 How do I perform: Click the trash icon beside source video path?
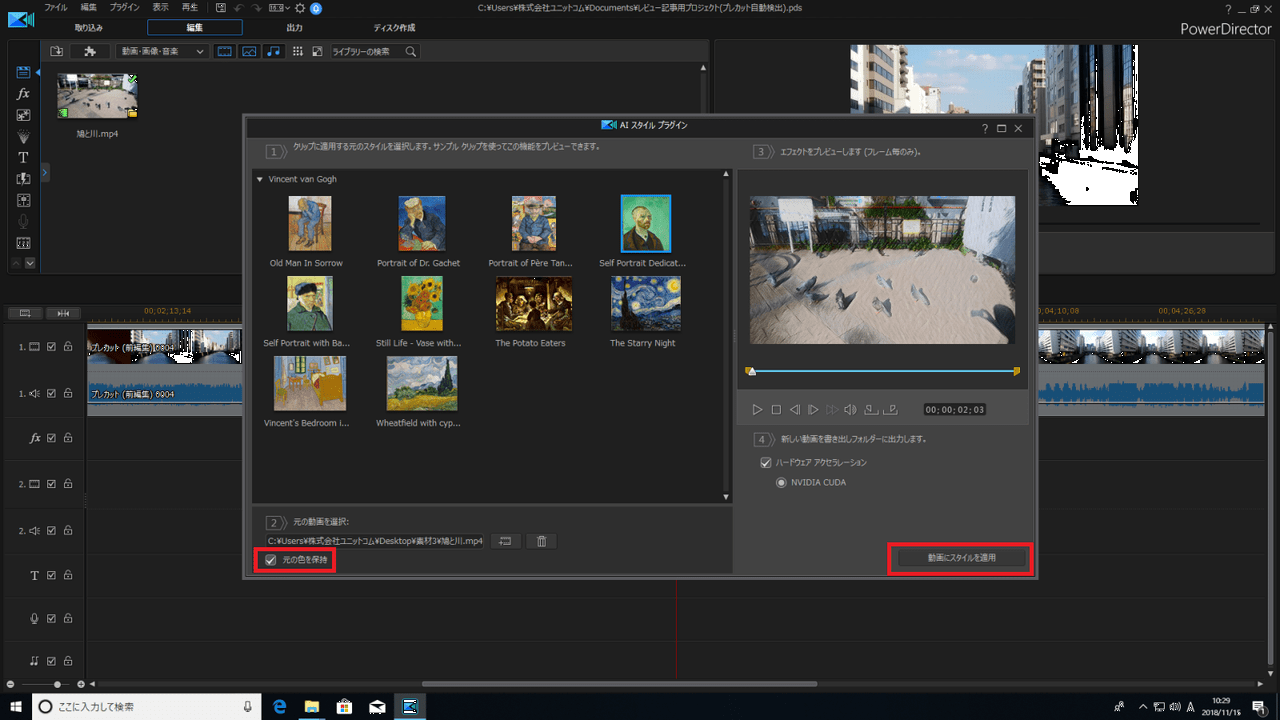coord(541,541)
